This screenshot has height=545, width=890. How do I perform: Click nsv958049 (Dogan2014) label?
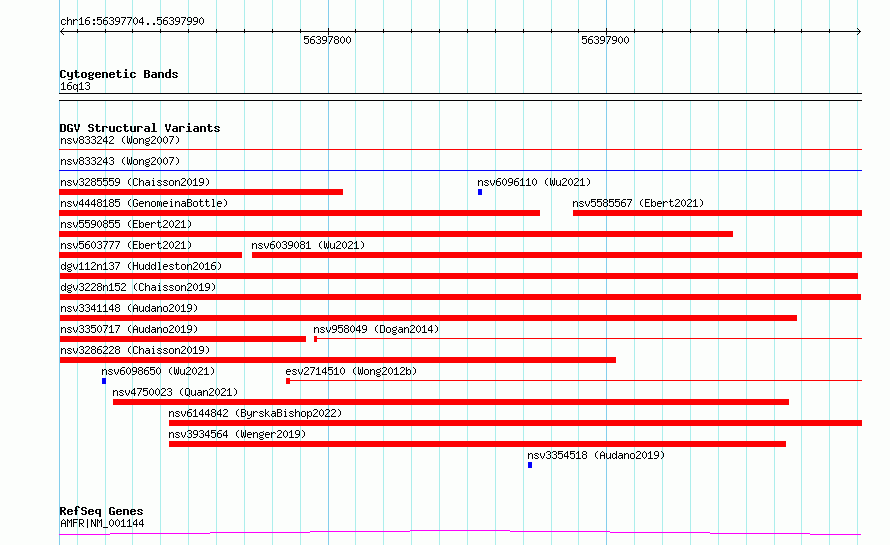pos(376,329)
